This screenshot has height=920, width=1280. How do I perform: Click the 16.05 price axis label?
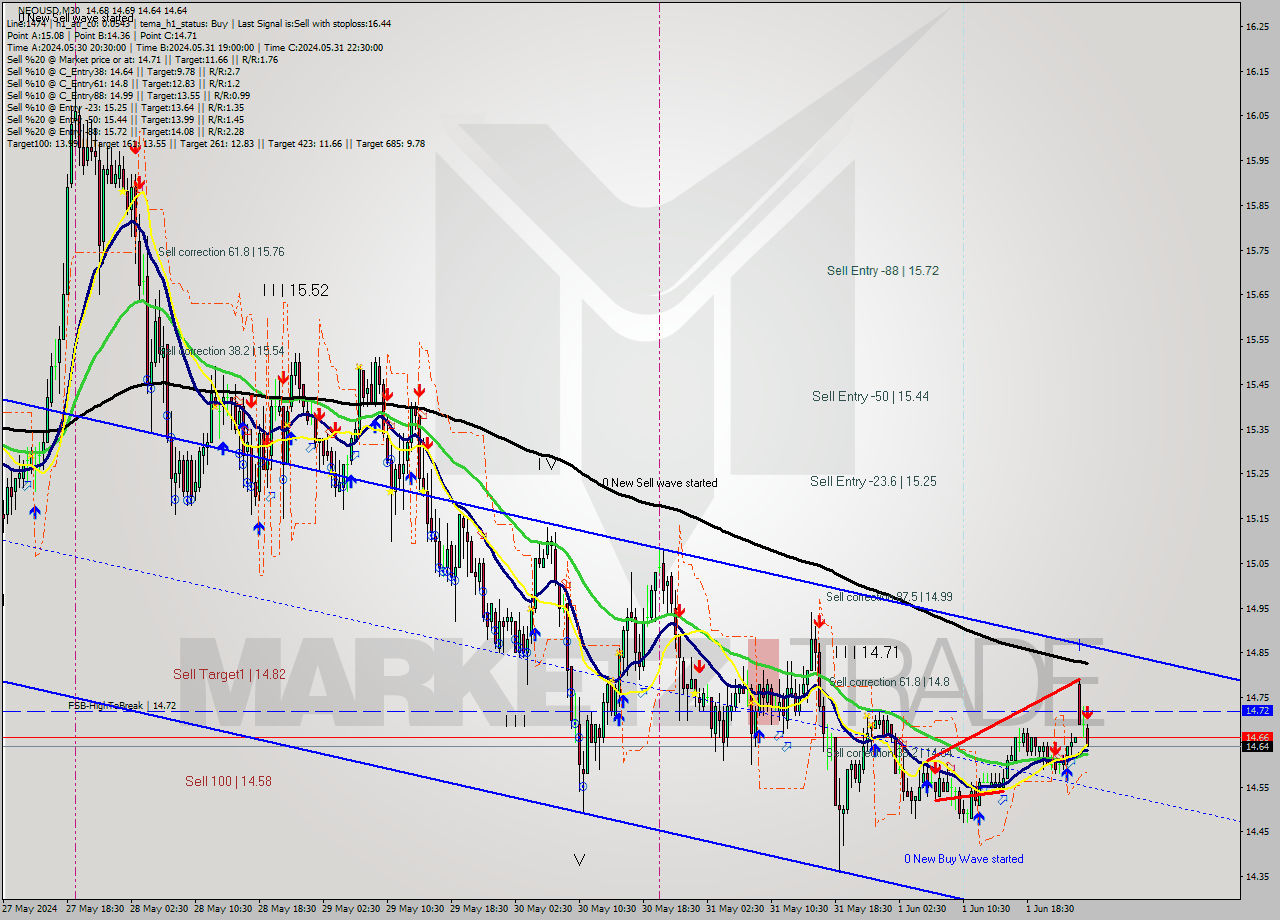pyautogui.click(x=1258, y=116)
